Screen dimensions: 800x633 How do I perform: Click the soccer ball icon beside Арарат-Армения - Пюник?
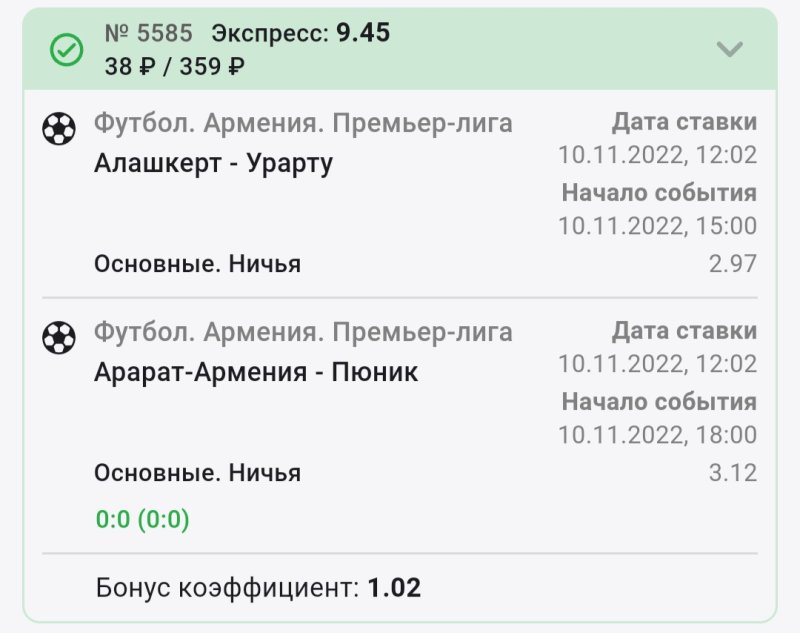pyautogui.click(x=59, y=337)
